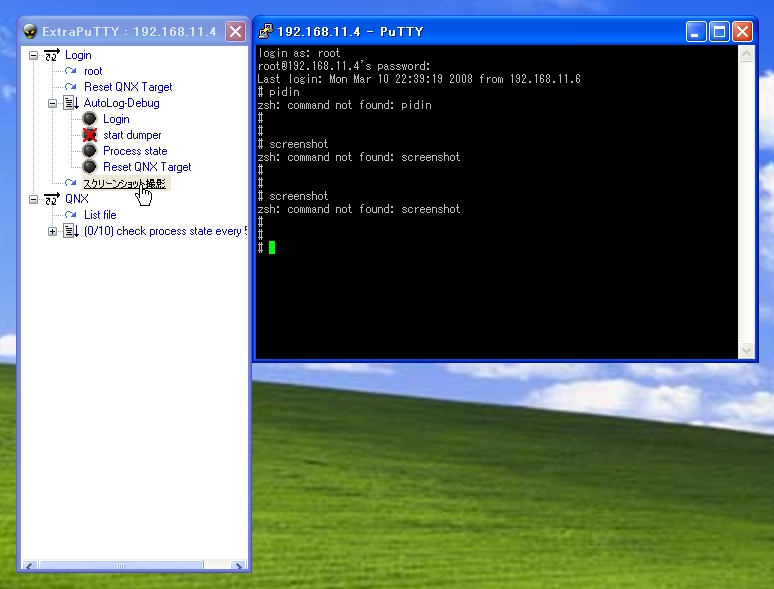The height and width of the screenshot is (589, 774).
Task: Click the arrow icon beside top Reset QNX Target
Action: [71, 86]
